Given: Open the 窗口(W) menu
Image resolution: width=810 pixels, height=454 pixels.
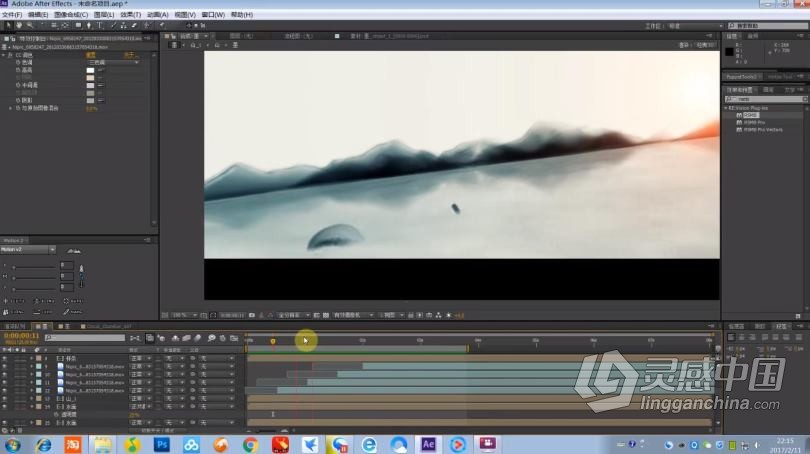Looking at the screenshot, I should [x=213, y=15].
